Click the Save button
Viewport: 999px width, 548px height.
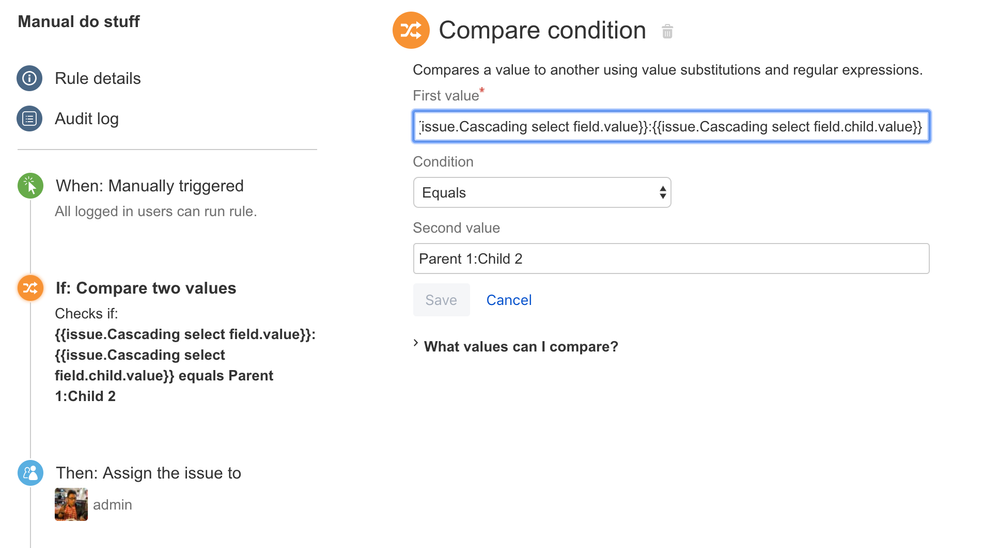click(441, 300)
